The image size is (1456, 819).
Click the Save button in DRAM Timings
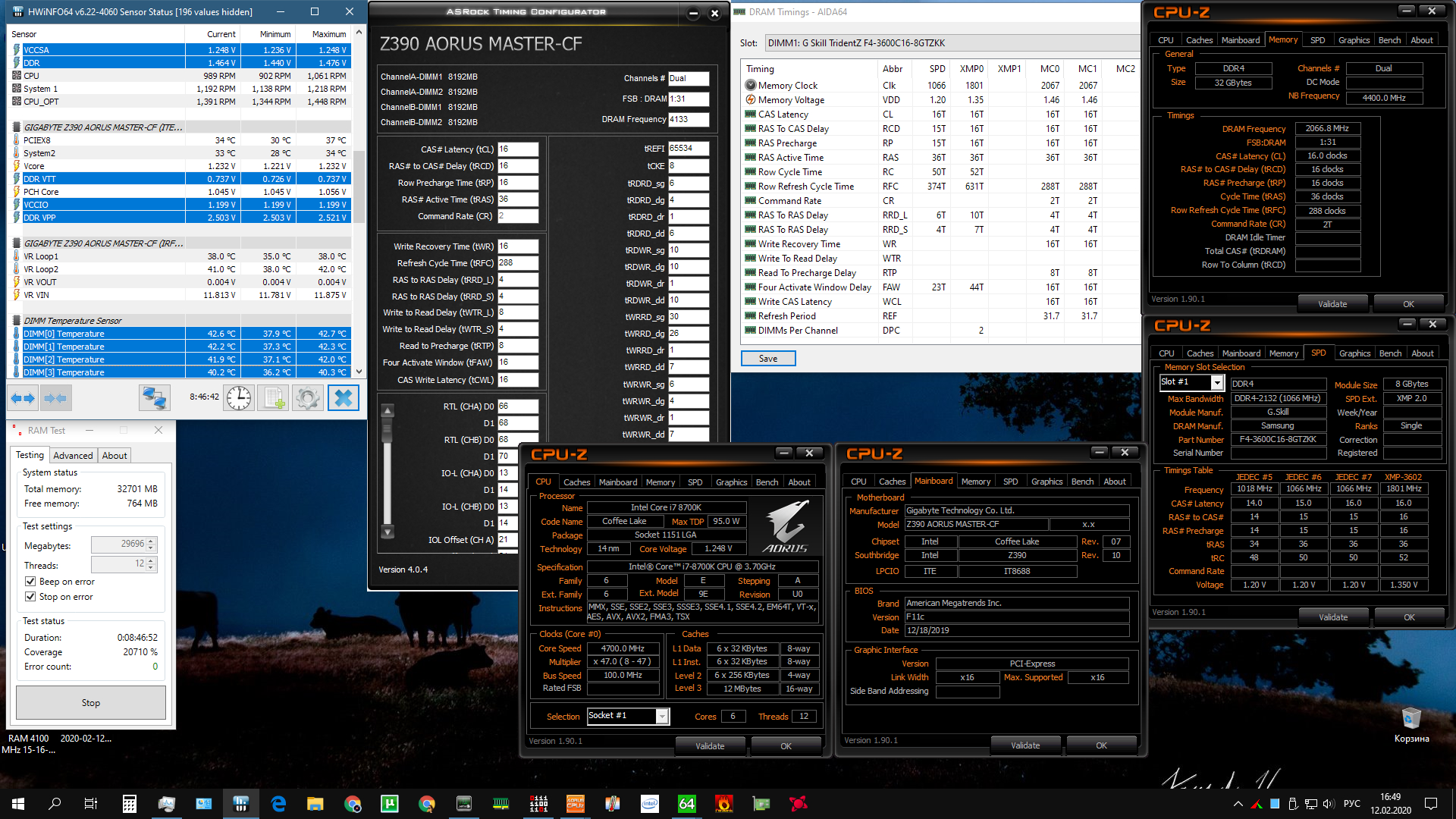pyautogui.click(x=767, y=359)
